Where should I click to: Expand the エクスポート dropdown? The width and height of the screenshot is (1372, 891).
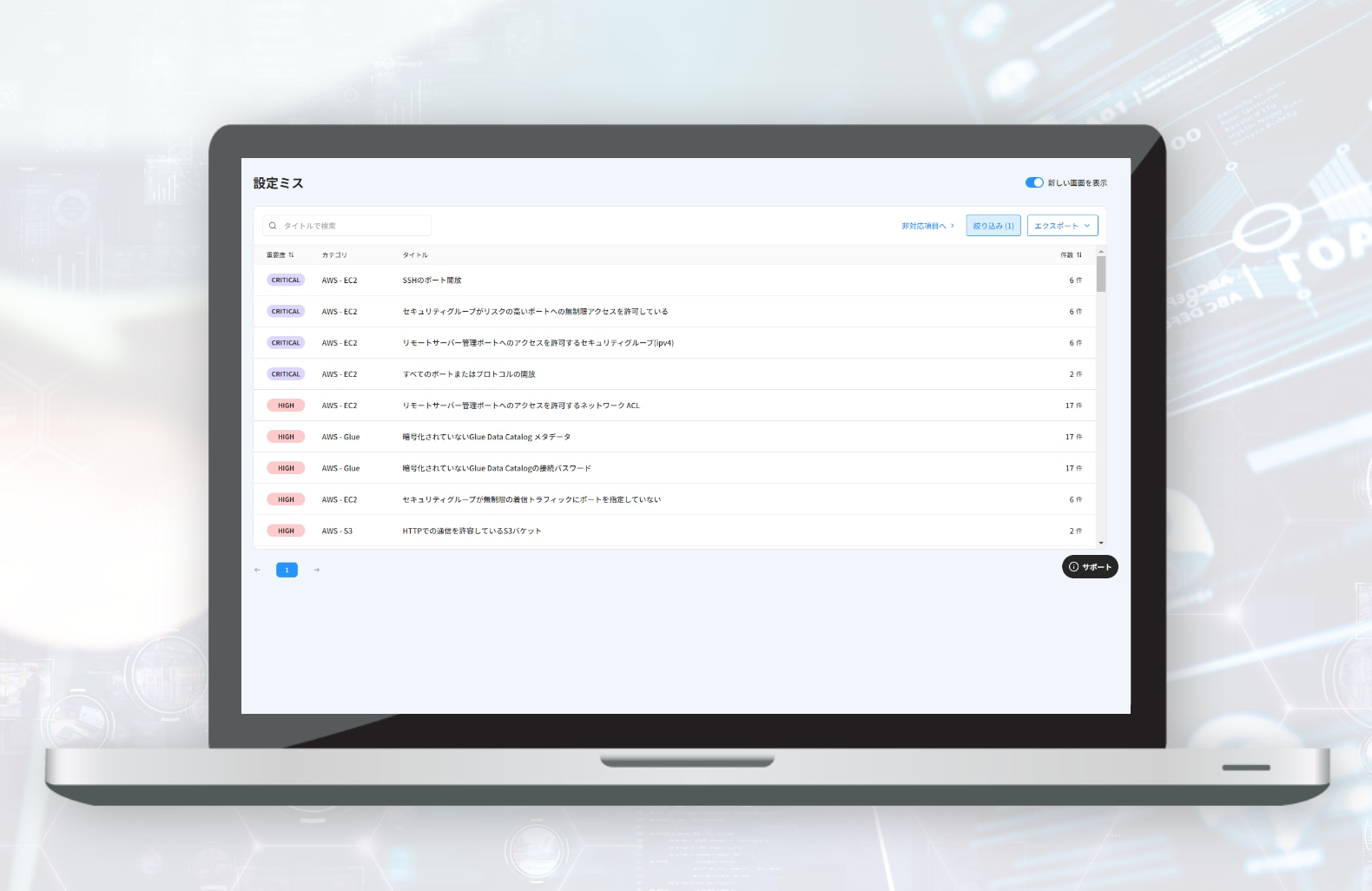coord(1062,226)
